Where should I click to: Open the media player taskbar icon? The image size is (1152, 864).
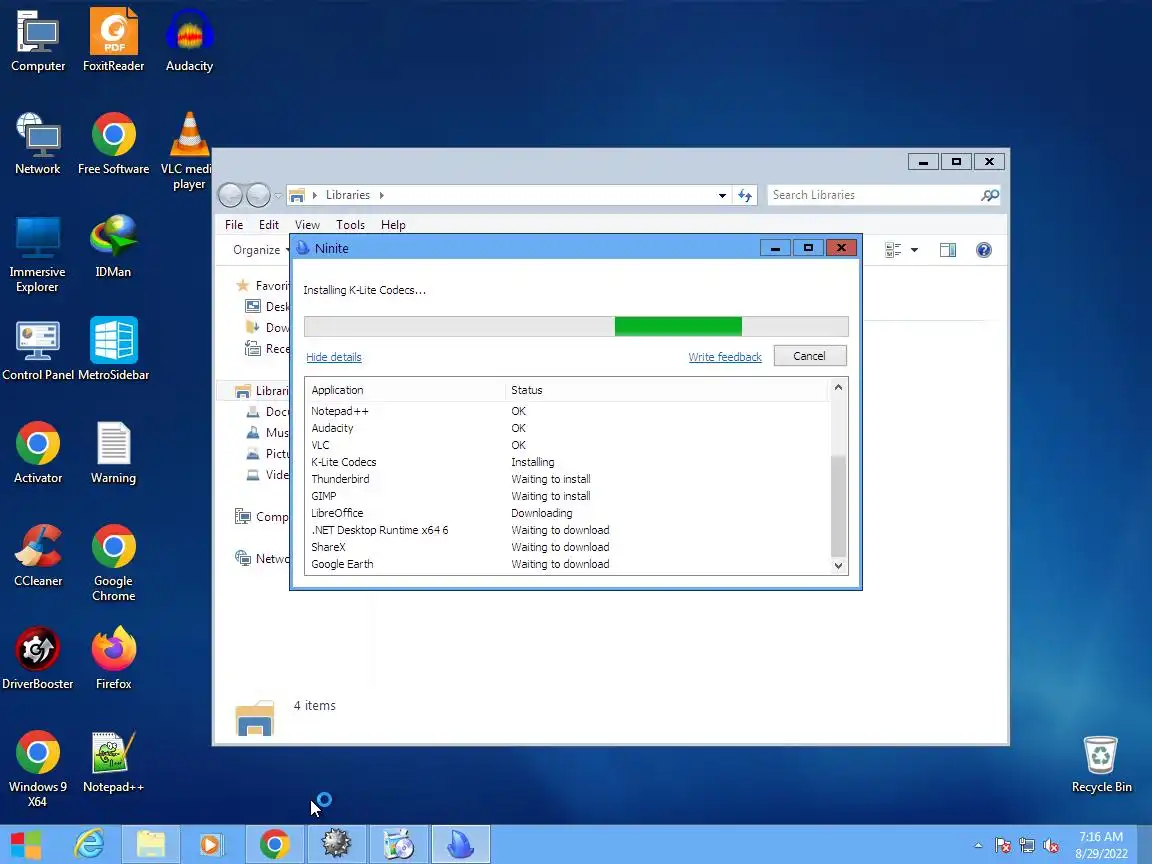pyautogui.click(x=212, y=845)
